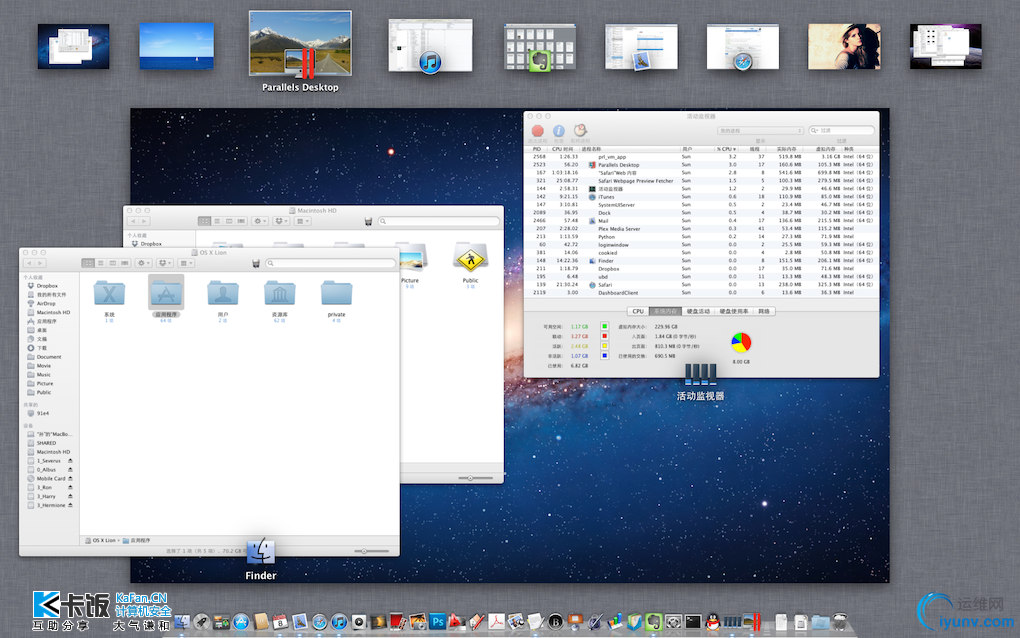
Task: Switch to the Parallels Desktop space thumbnail
Action: 300,43
